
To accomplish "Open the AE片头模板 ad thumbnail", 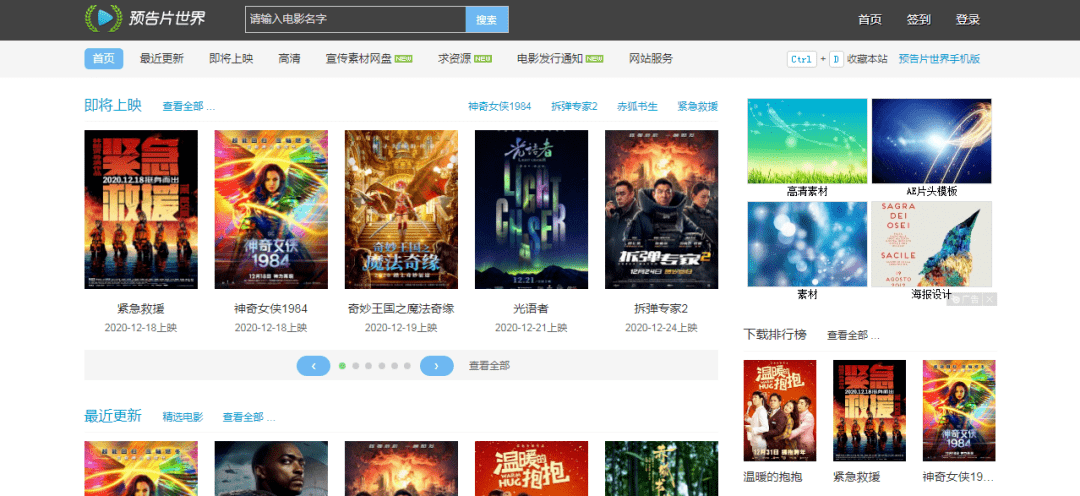I will 932,141.
